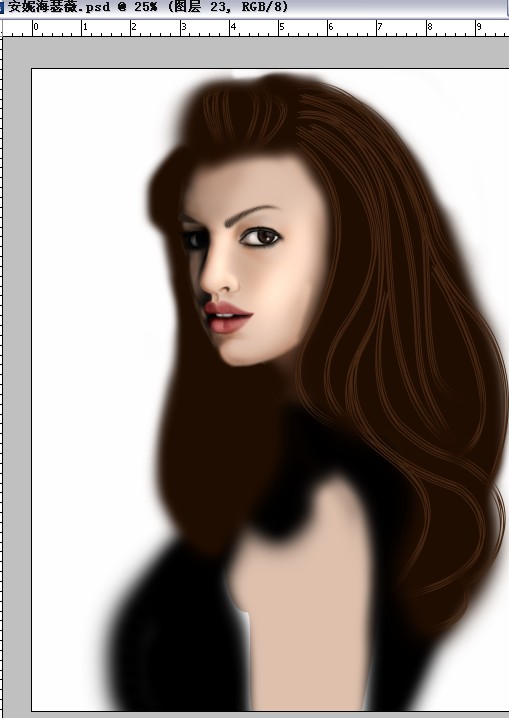Viewport: 509px width, 718px height.
Task: Click the combed-back hair strands on top
Action: [x=243, y=114]
